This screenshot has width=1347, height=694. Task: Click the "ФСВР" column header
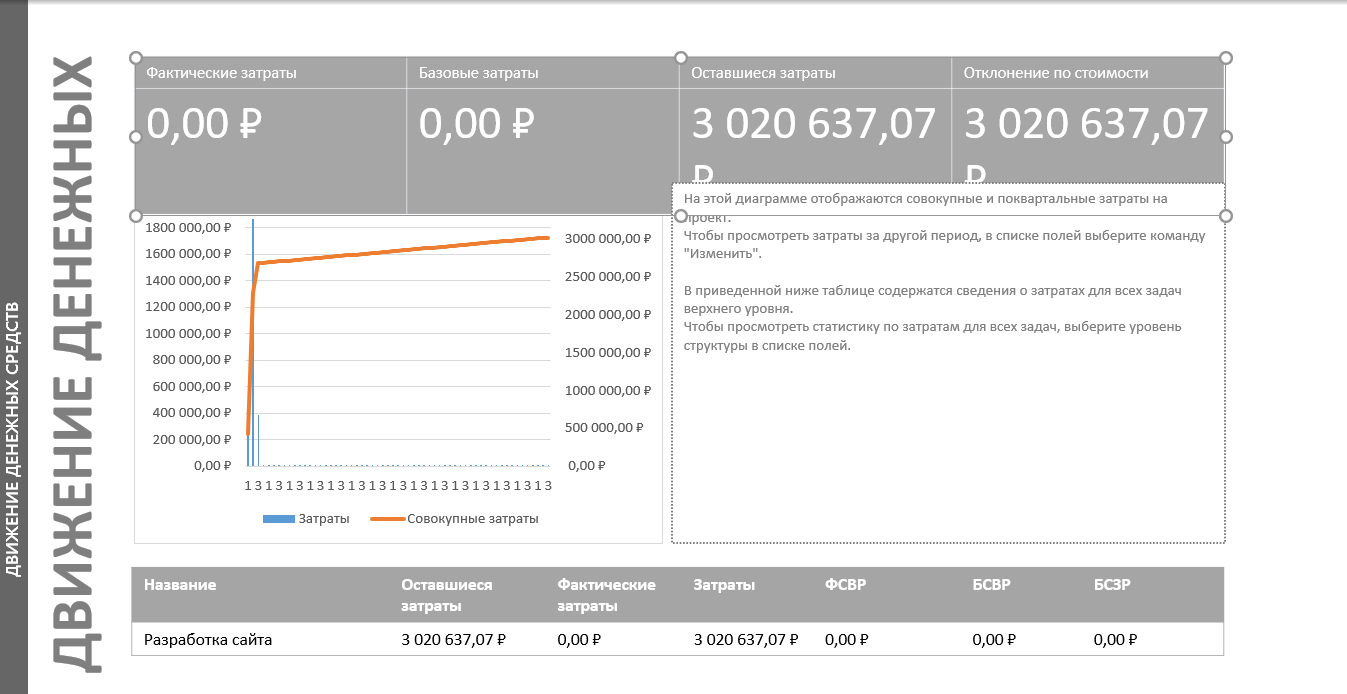pyautogui.click(x=845, y=585)
